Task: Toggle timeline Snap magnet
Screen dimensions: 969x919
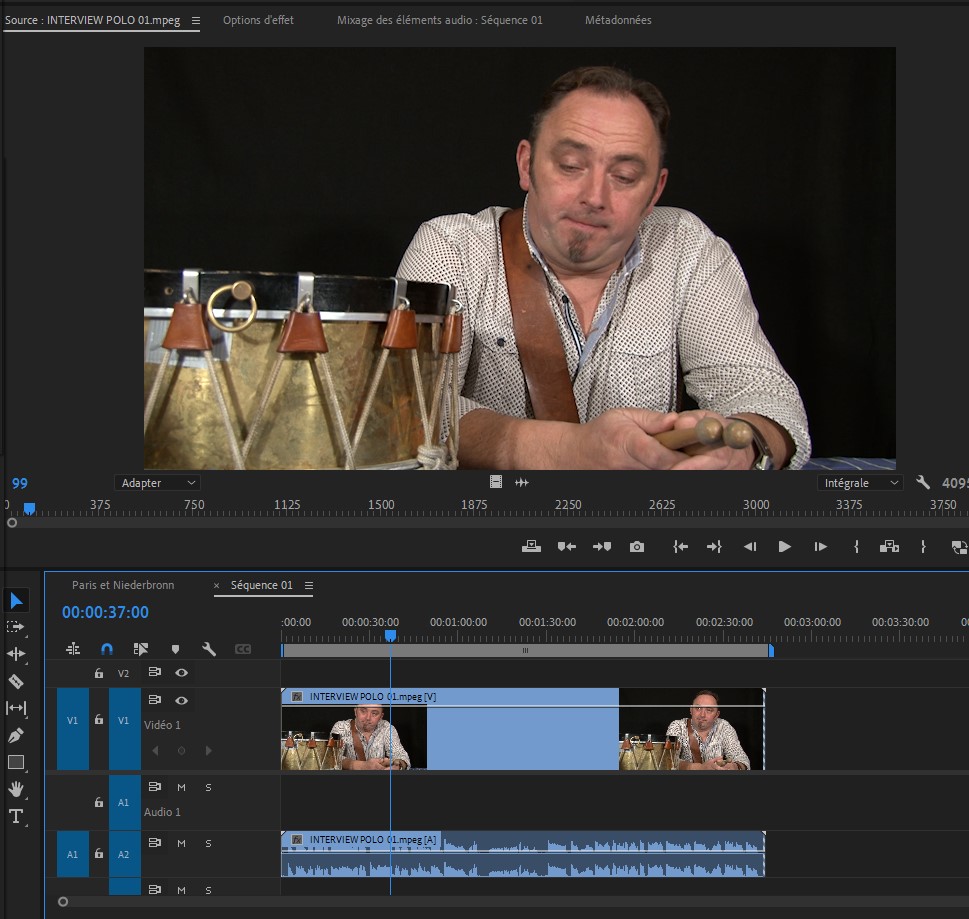Action: coord(107,649)
